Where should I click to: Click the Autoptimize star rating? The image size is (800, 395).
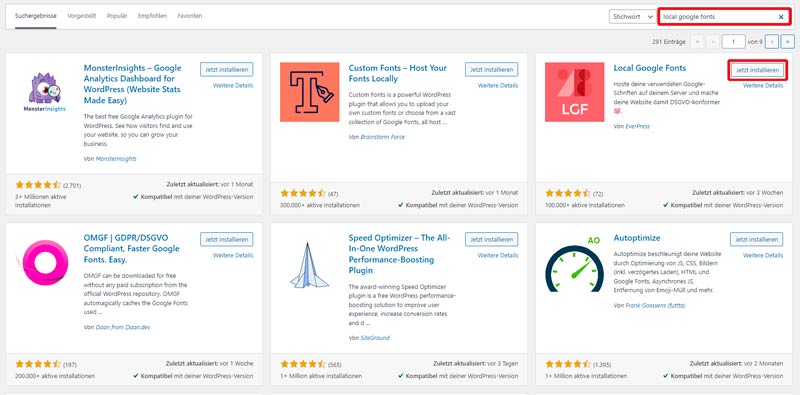568,364
